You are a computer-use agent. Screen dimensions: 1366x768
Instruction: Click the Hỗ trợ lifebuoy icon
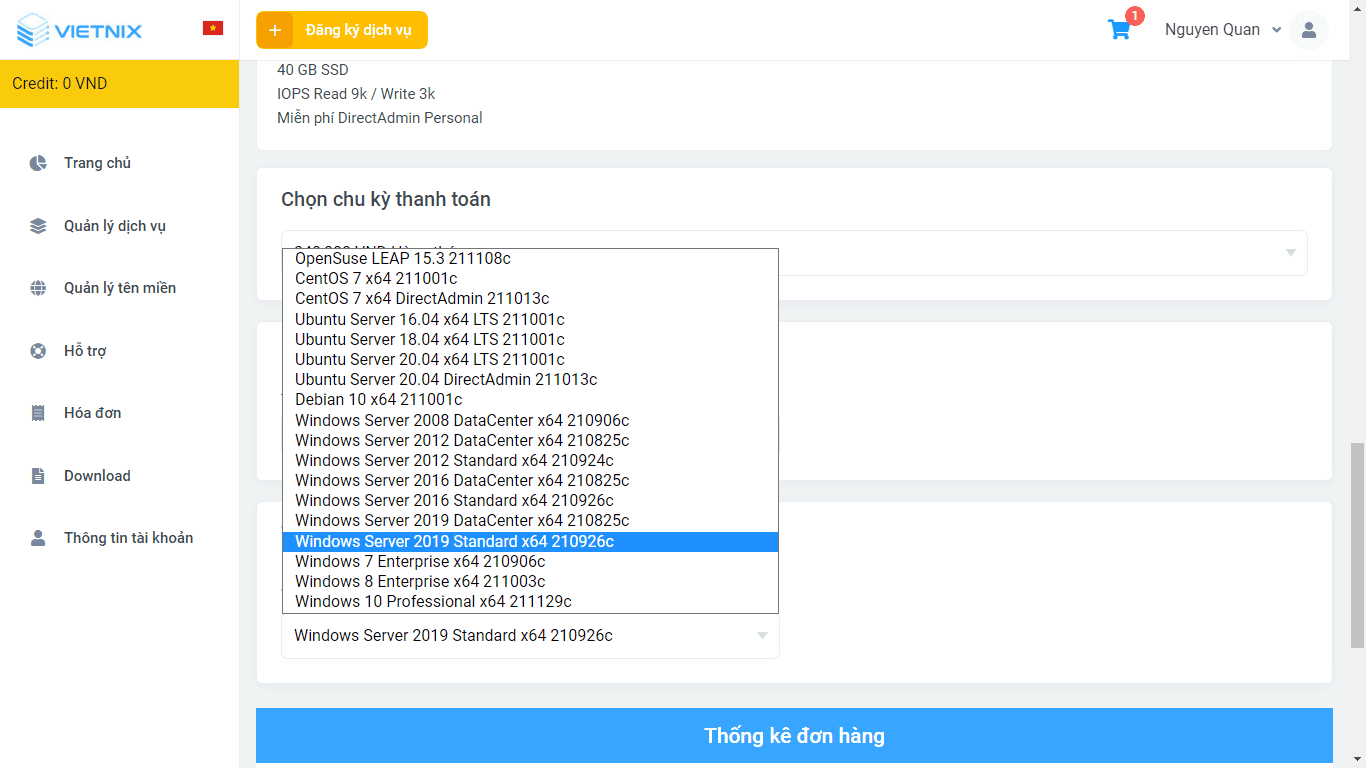pyautogui.click(x=38, y=351)
